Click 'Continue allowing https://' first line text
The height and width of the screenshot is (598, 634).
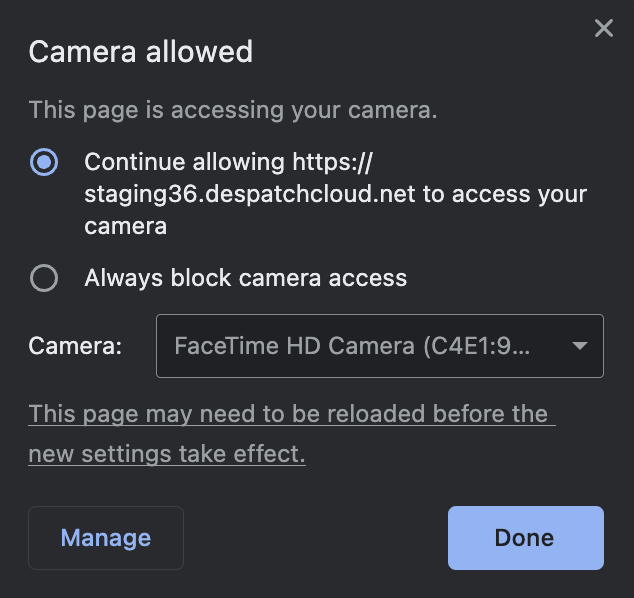[x=228, y=162]
